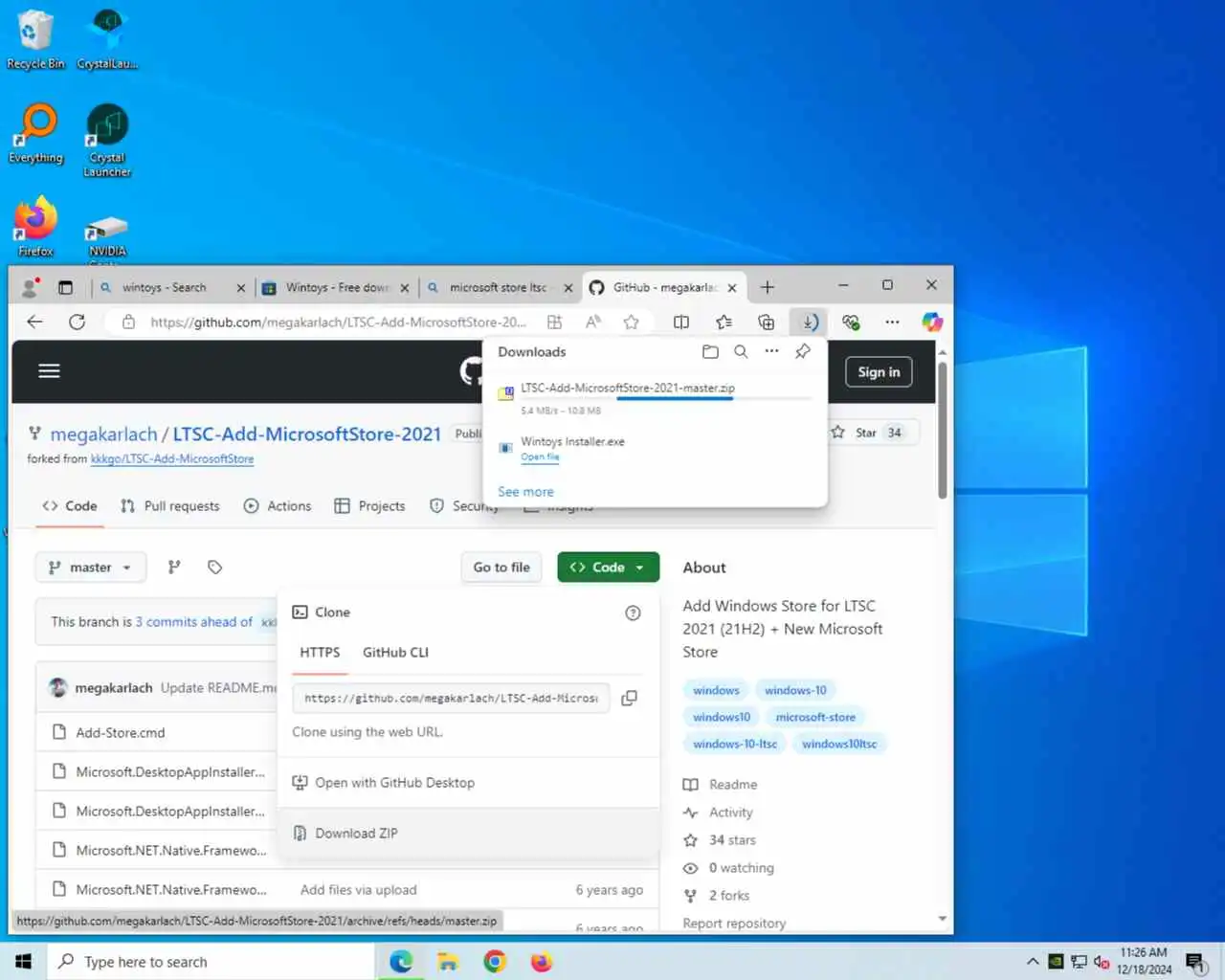Screen dimensions: 1225x980
Task: View site information lock icon
Action: pos(128,323)
